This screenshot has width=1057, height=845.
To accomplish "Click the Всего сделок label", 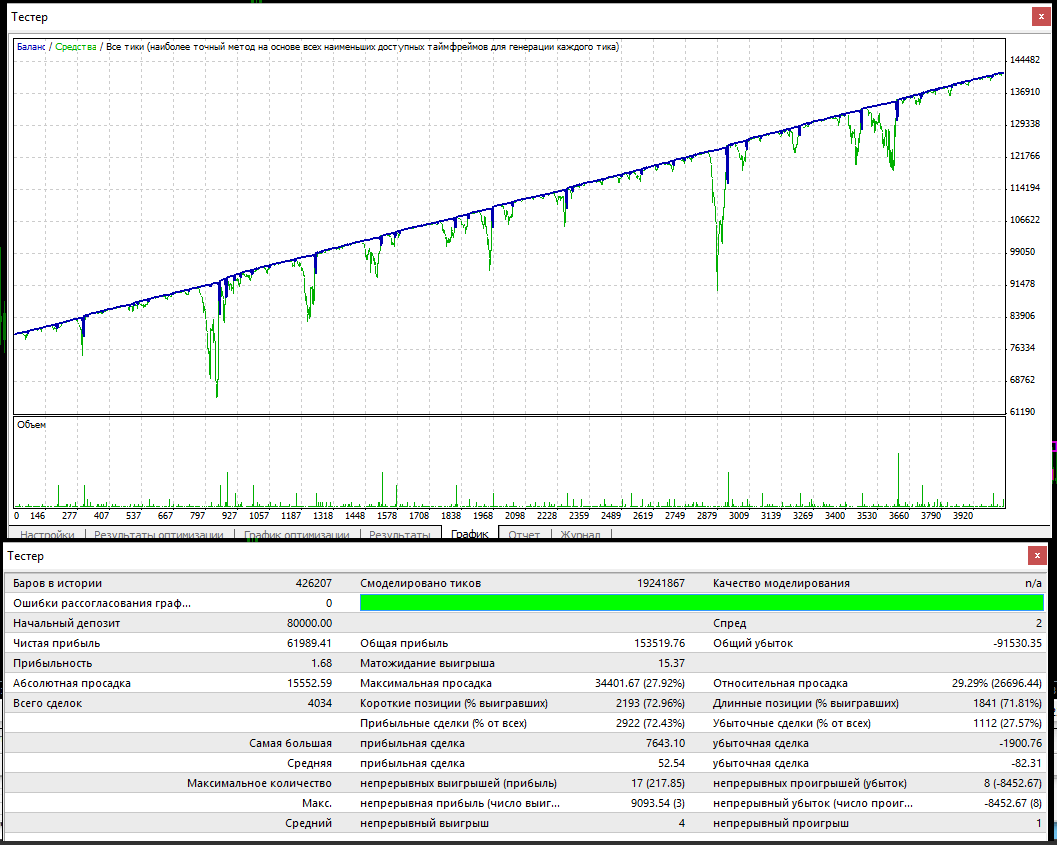I will coord(47,703).
